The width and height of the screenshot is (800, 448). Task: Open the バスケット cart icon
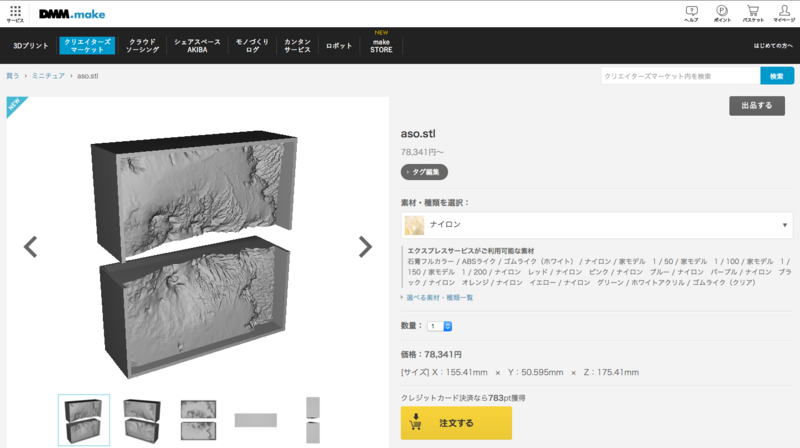click(x=753, y=14)
